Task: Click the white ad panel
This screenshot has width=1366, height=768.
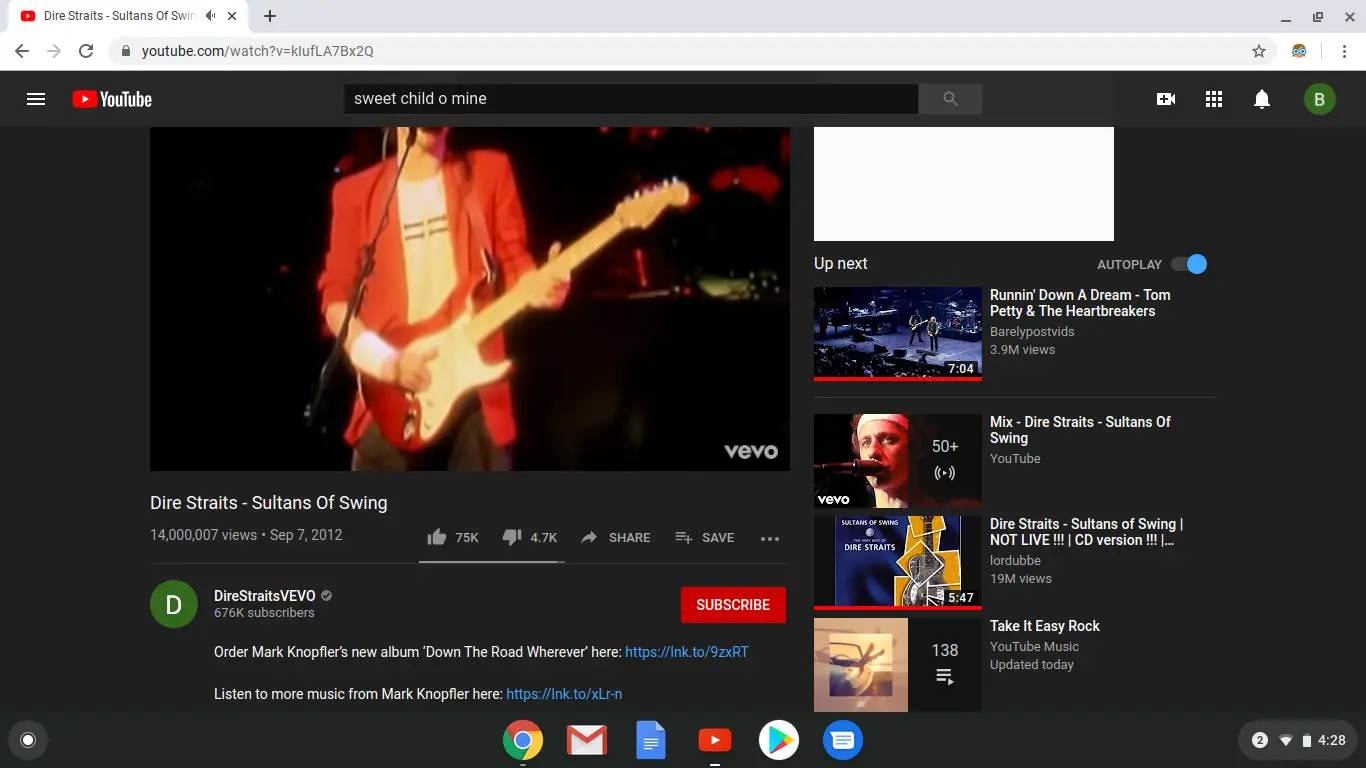Action: pyautogui.click(x=964, y=184)
